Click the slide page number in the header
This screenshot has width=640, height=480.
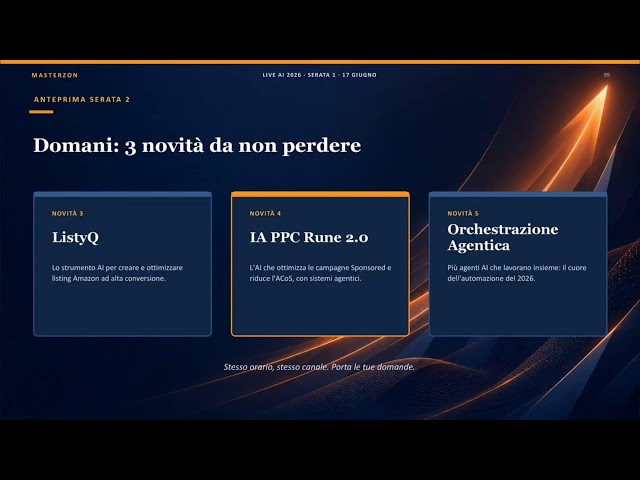pyautogui.click(x=607, y=75)
